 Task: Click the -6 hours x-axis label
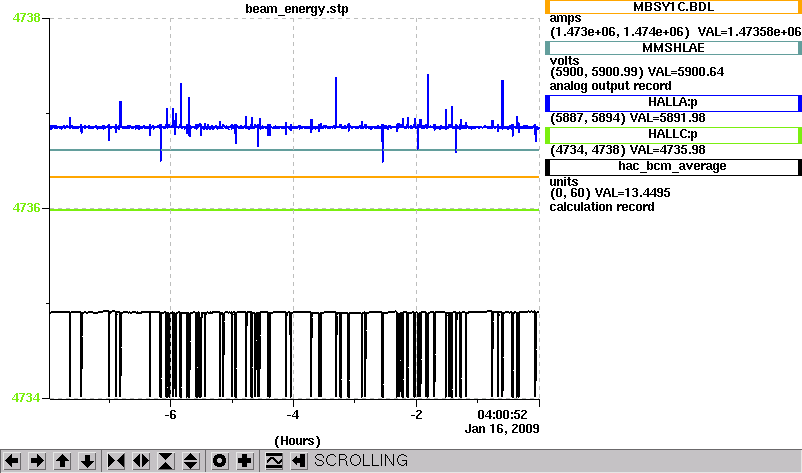(x=170, y=415)
